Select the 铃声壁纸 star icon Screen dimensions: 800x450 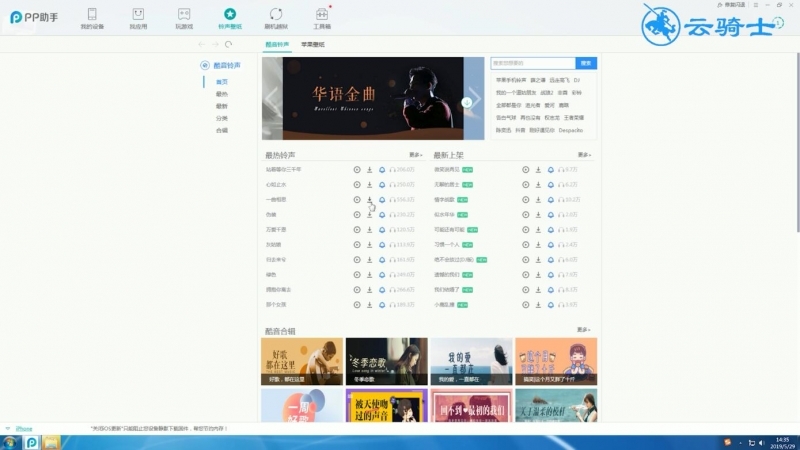[230, 14]
